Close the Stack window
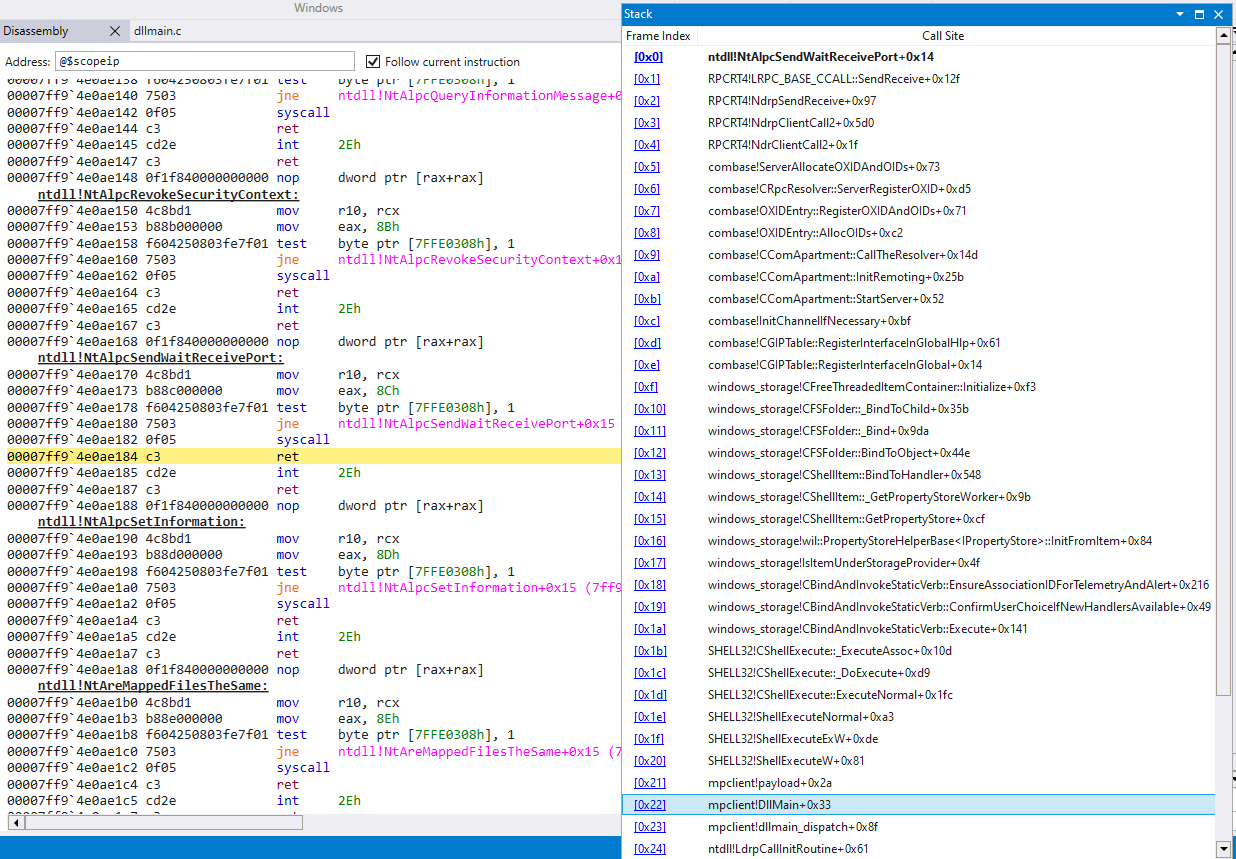This screenshot has width=1236, height=859. 1218,14
